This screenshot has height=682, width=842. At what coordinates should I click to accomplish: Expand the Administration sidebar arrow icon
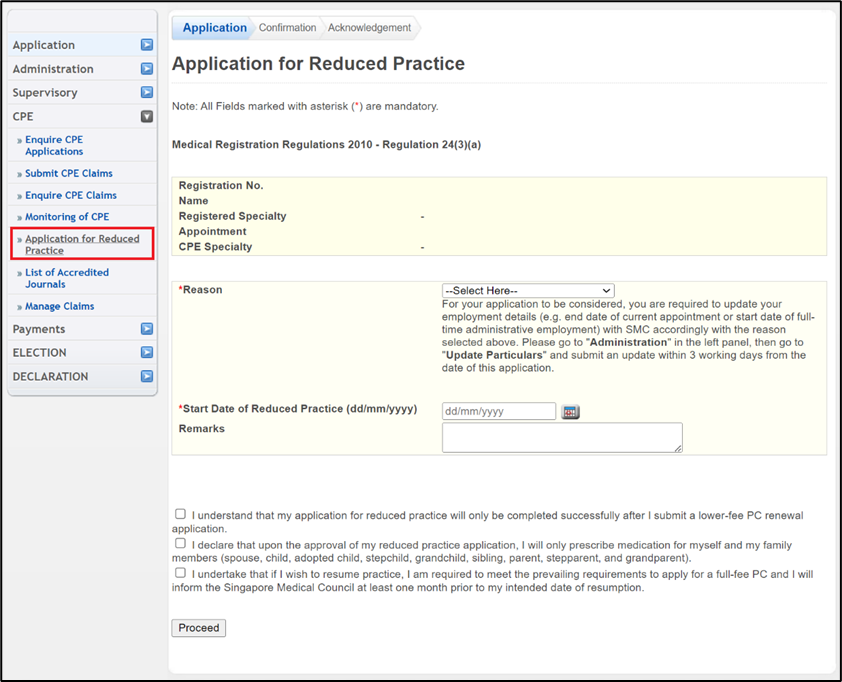147,69
